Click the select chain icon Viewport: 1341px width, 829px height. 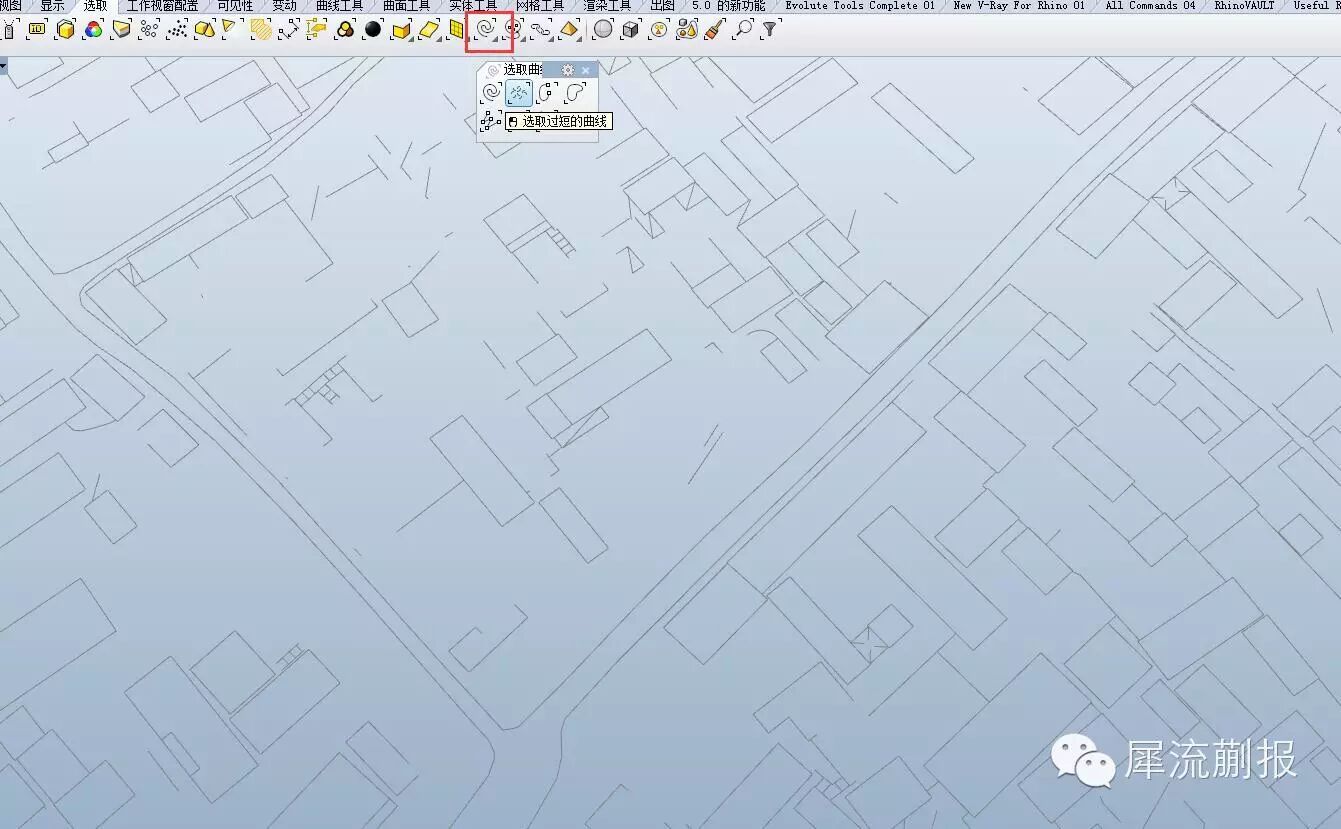pos(541,29)
